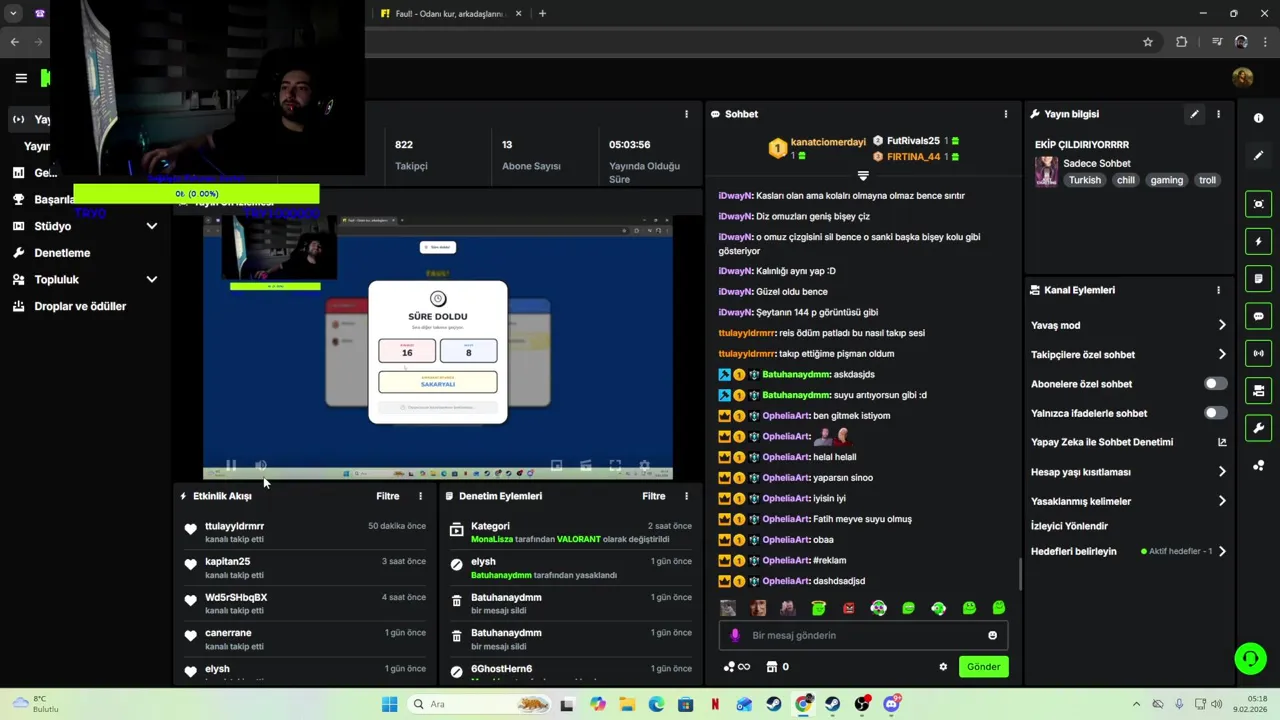Open Yasaklanmış kelimeler arrow

click(1222, 501)
